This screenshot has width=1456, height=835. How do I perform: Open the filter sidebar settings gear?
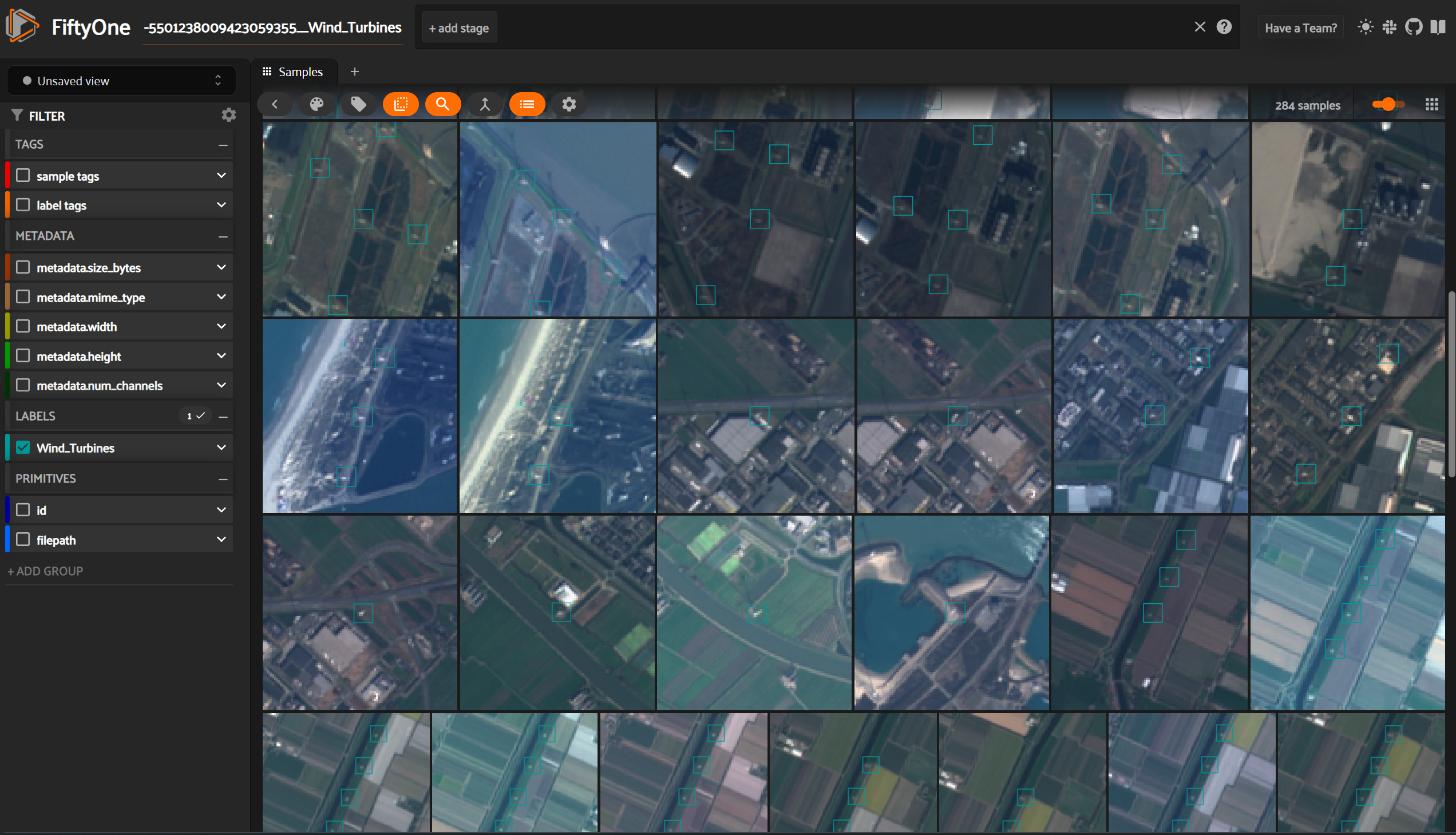[x=229, y=115]
